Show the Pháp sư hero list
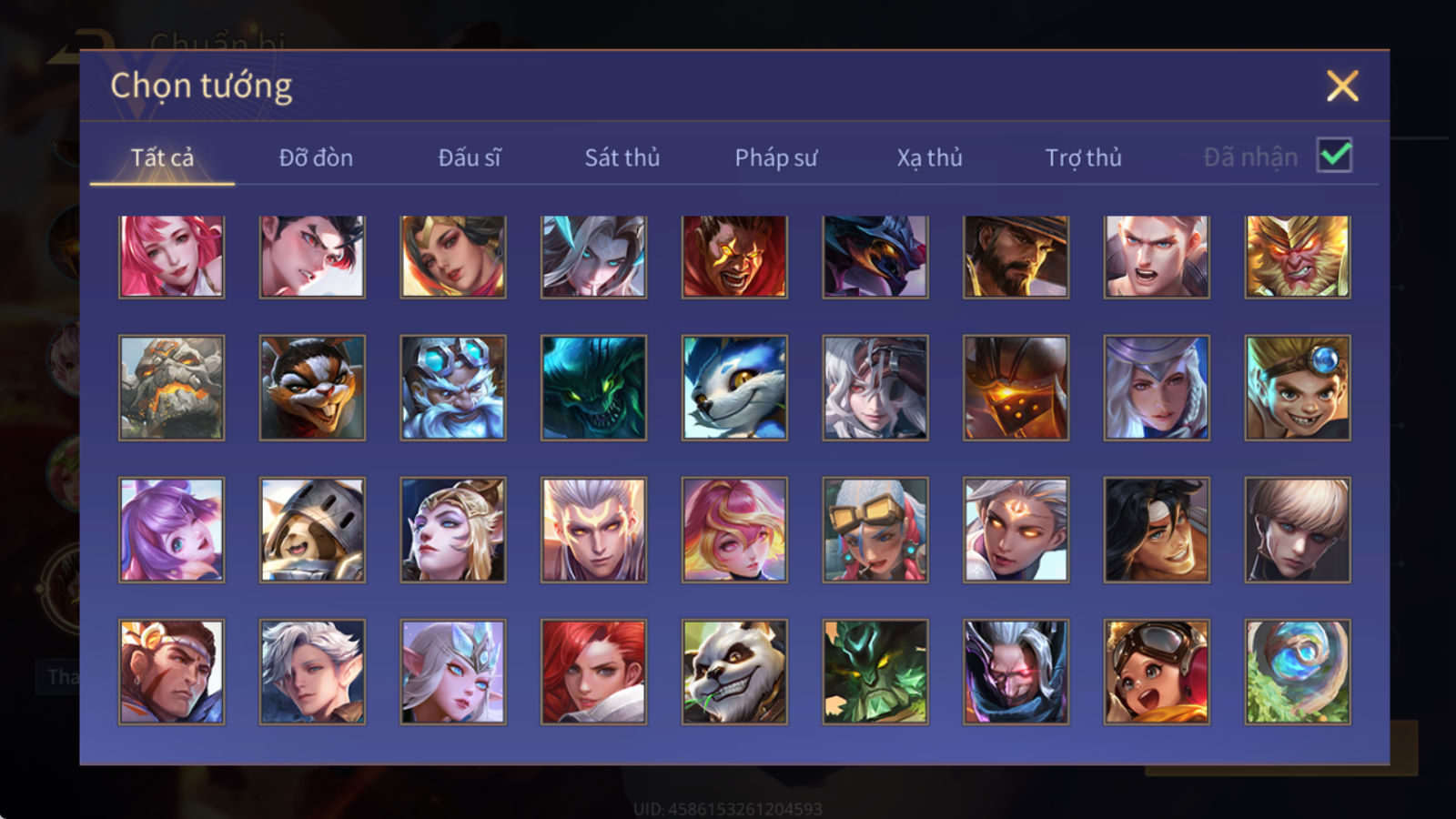This screenshot has width=1456, height=819. tap(776, 157)
